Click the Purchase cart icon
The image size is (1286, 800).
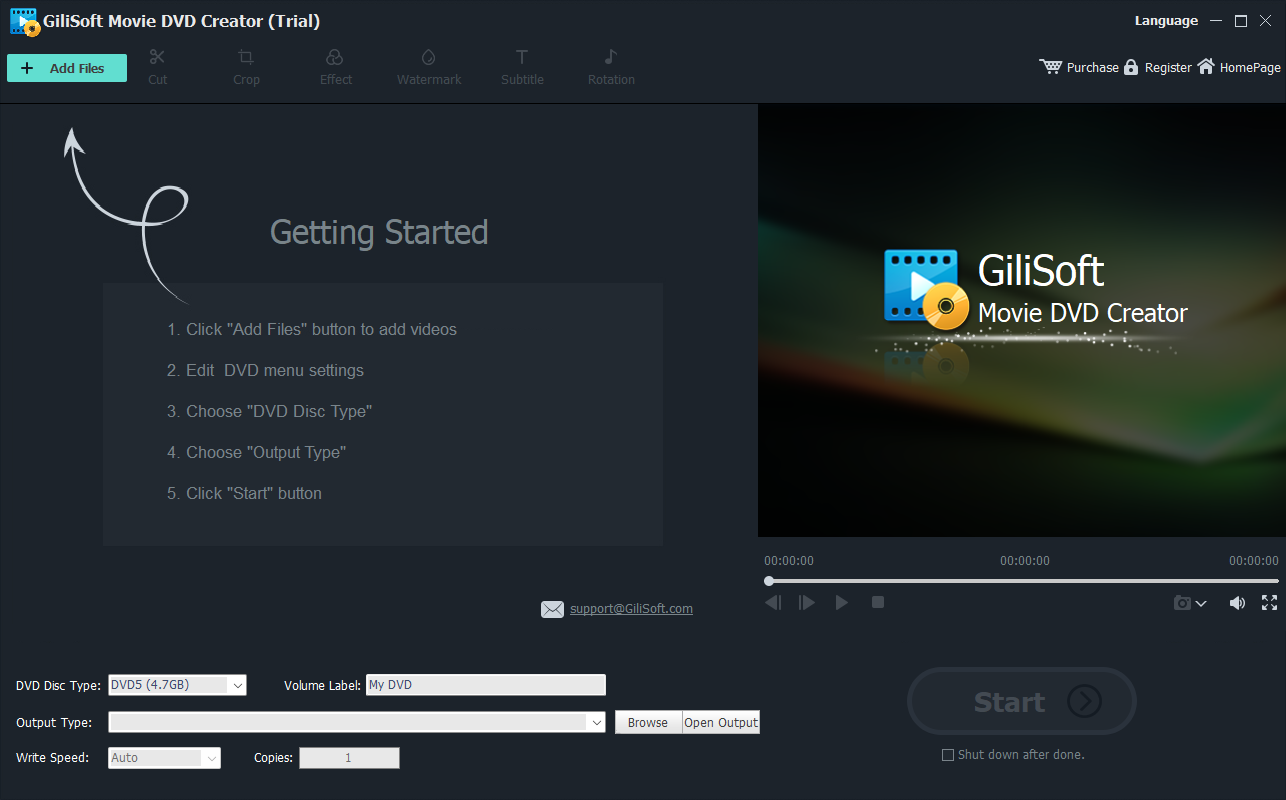(1051, 67)
